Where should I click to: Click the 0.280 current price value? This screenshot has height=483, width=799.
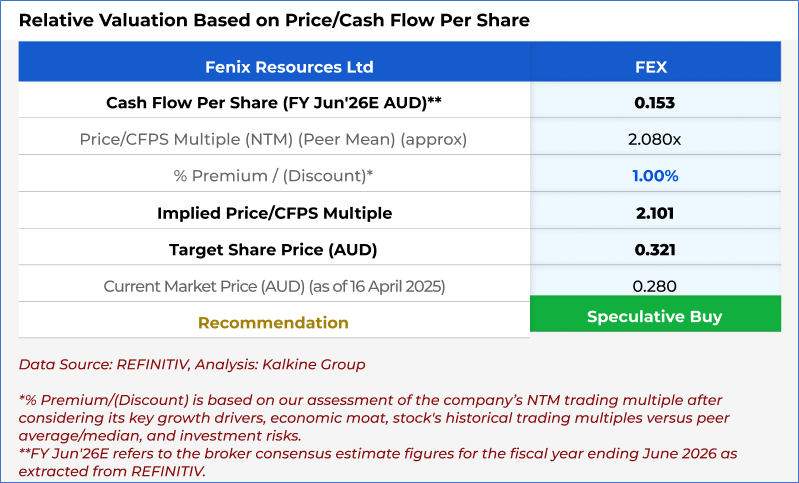click(655, 286)
